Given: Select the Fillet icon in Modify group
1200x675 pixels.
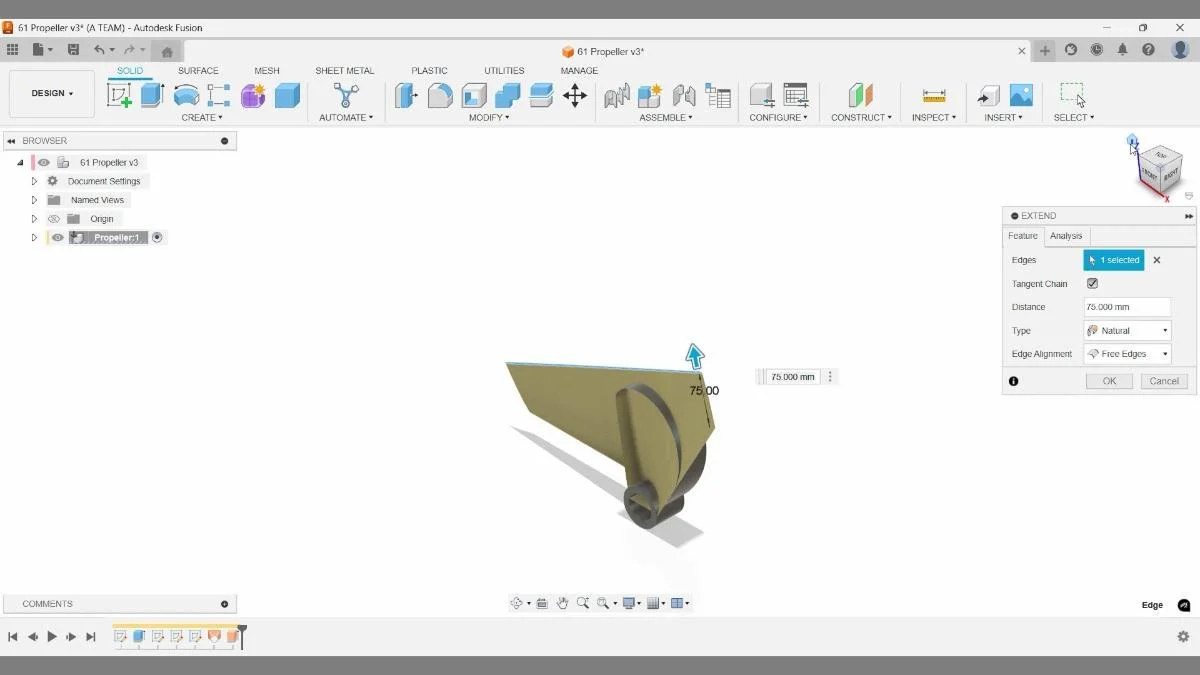Looking at the screenshot, I should pyautogui.click(x=438, y=95).
